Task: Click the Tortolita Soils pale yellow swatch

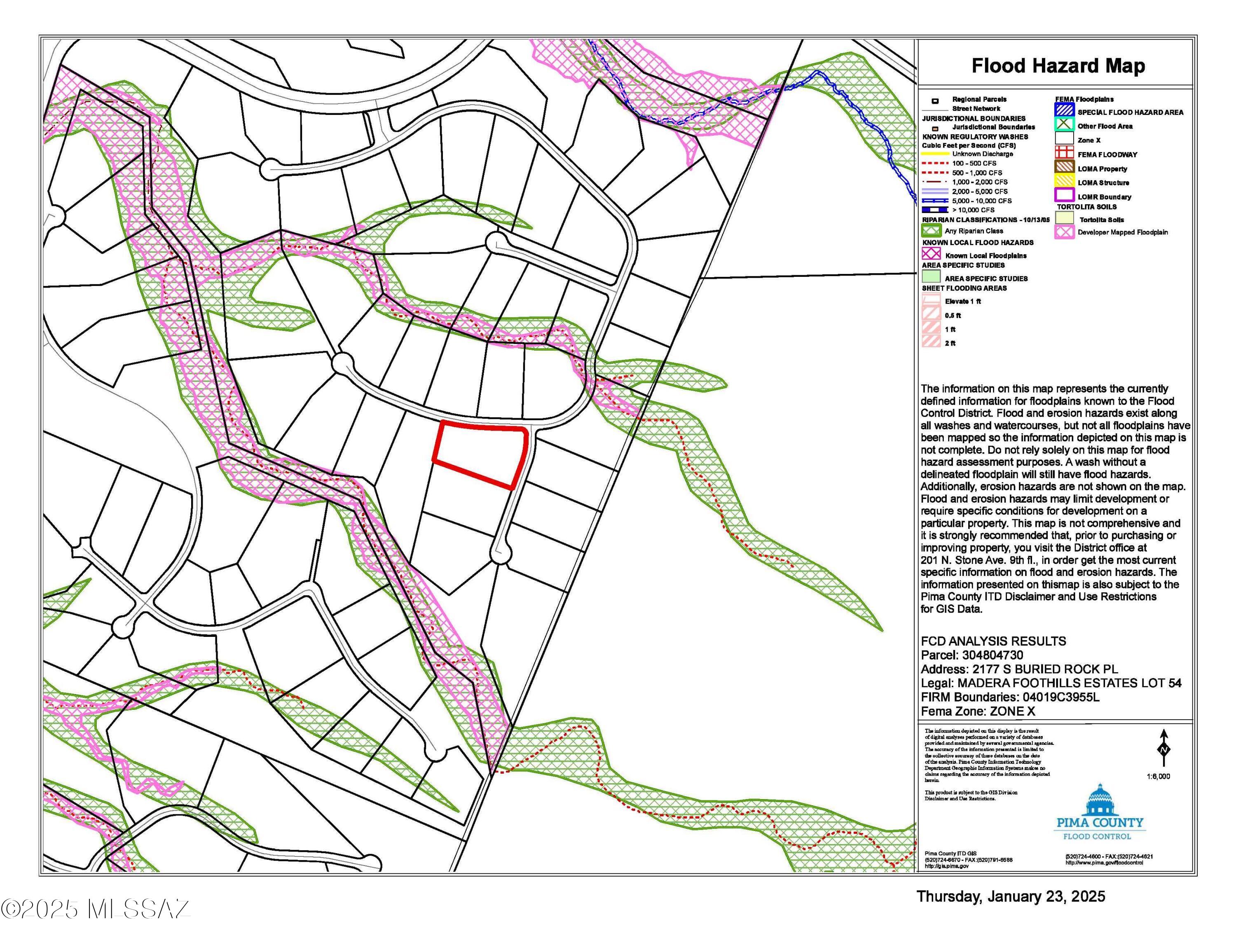Action: coord(1065,218)
